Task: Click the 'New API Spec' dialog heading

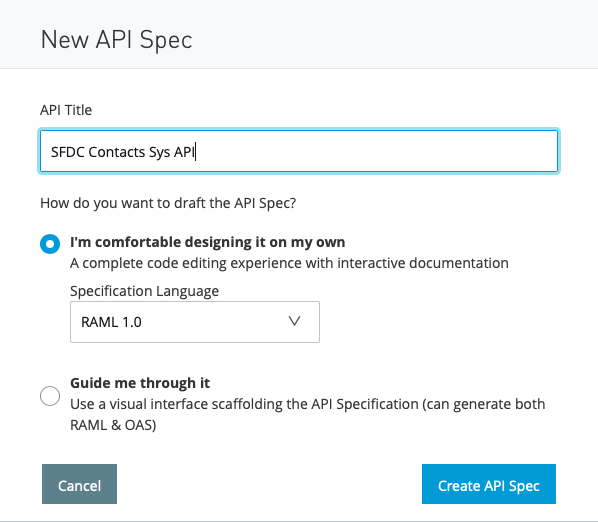Action: pyautogui.click(x=116, y=40)
